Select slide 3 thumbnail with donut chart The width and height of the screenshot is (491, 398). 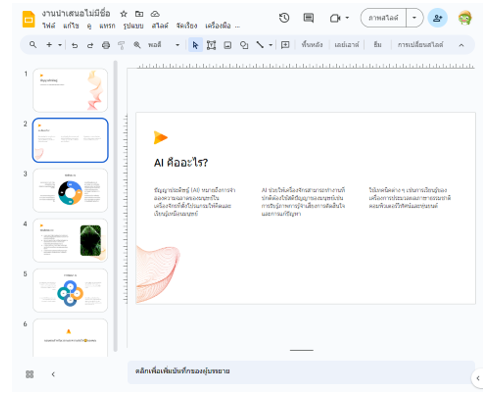[70, 190]
